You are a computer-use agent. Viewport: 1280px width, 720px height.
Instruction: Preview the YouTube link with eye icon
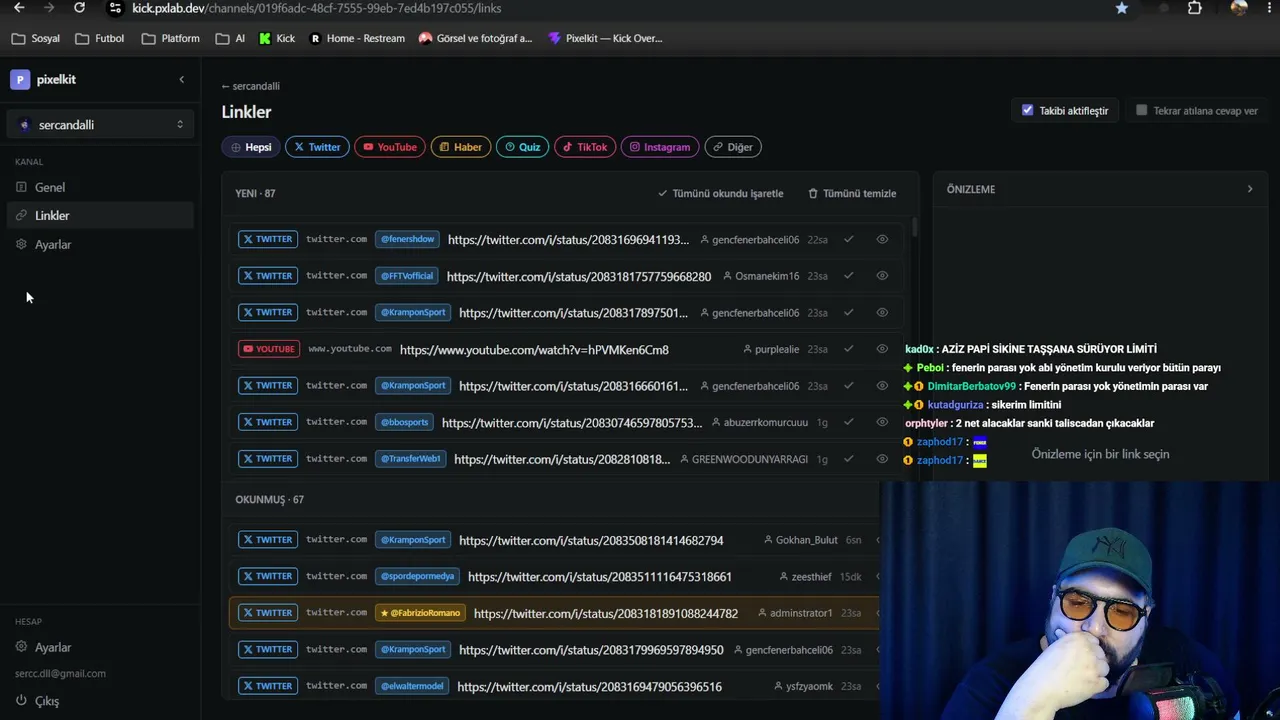(x=882, y=349)
